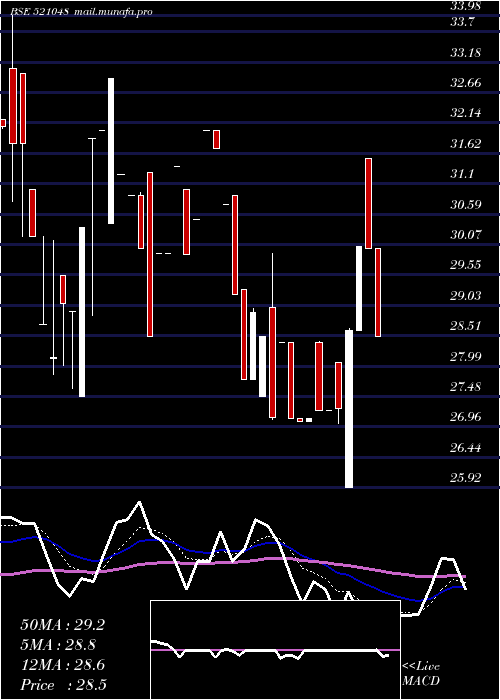Click the 27.48 price level label
This screenshot has height=700, width=500.
(466, 387)
